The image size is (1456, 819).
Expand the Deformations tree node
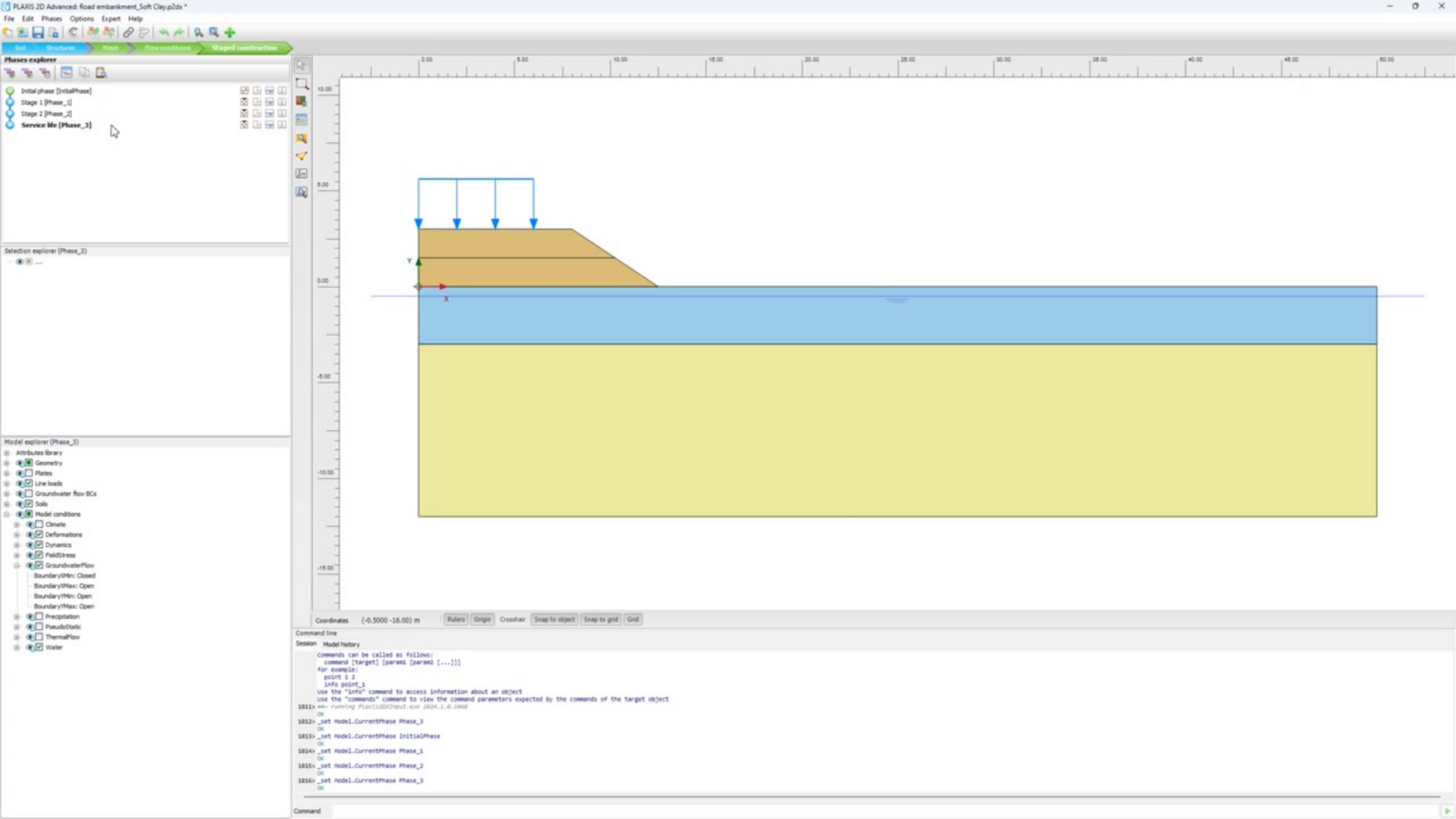[16, 535]
